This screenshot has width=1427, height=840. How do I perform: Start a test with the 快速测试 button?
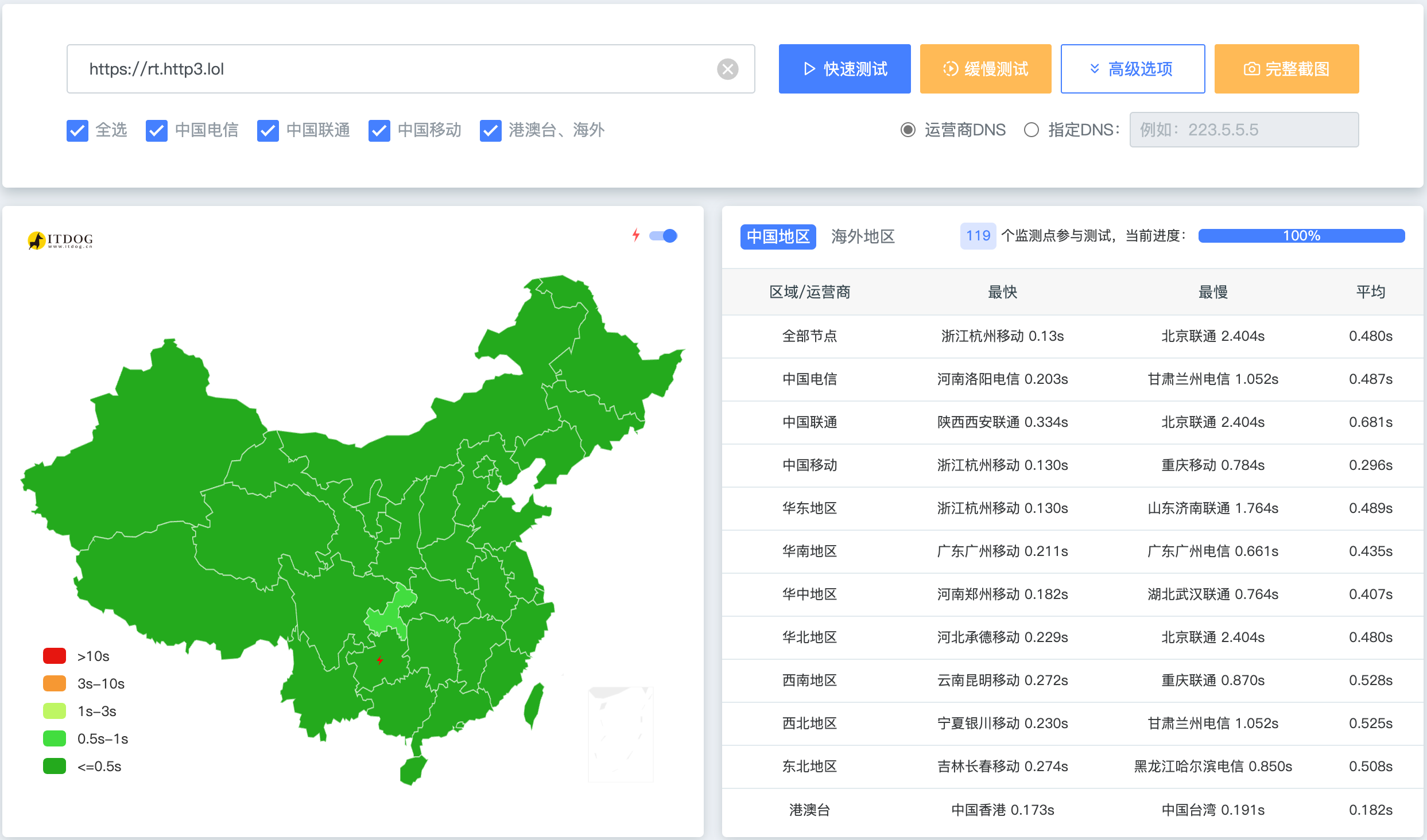tap(844, 68)
